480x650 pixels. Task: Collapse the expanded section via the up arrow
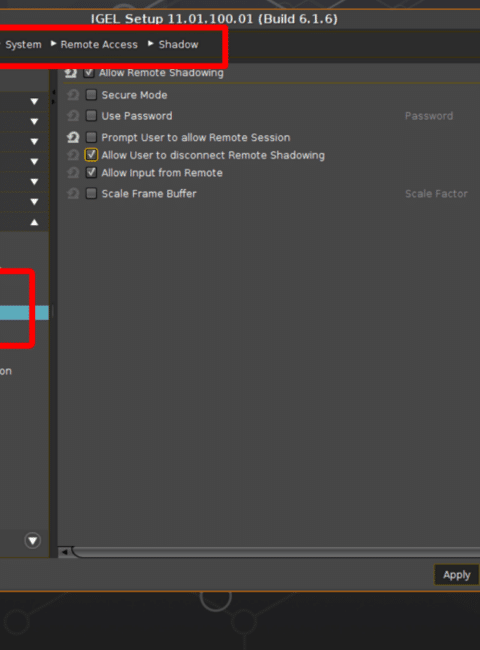point(34,222)
